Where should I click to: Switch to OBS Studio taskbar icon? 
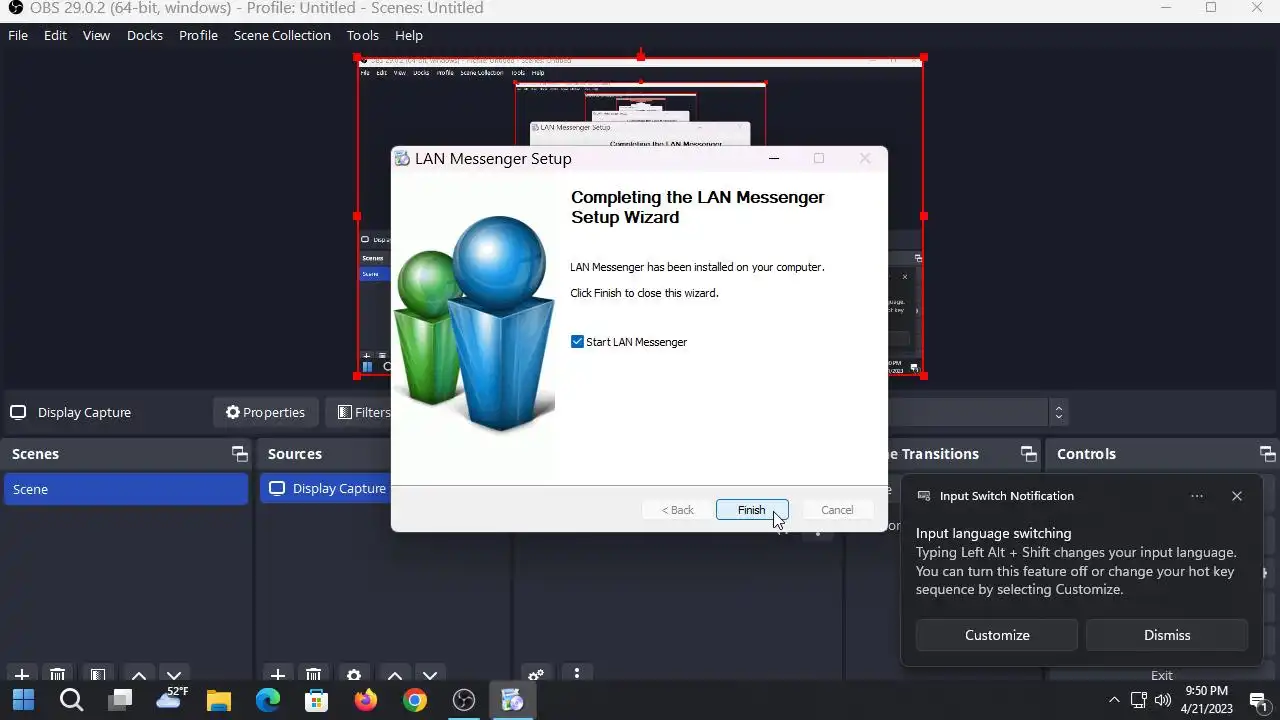[464, 700]
